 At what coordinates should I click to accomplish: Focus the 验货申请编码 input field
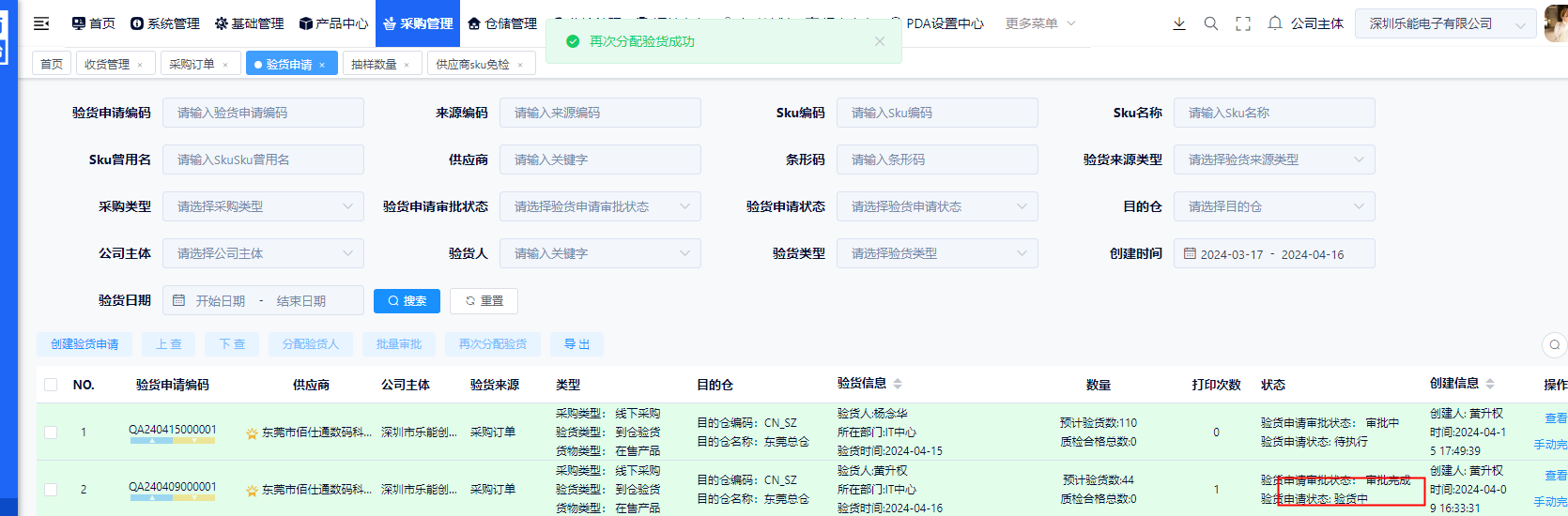click(x=263, y=113)
